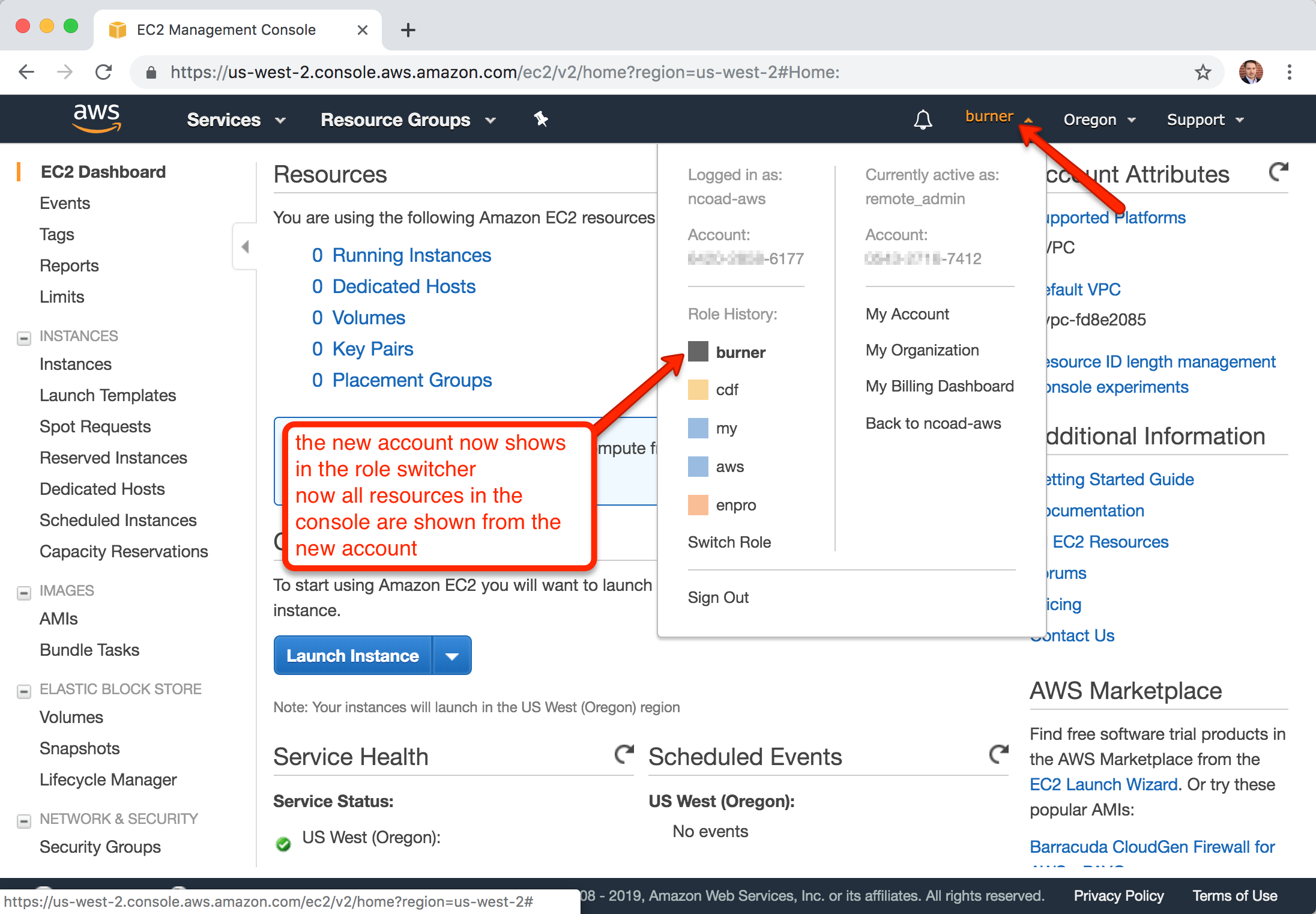
Task: Open the Running Instances link
Action: (x=411, y=255)
